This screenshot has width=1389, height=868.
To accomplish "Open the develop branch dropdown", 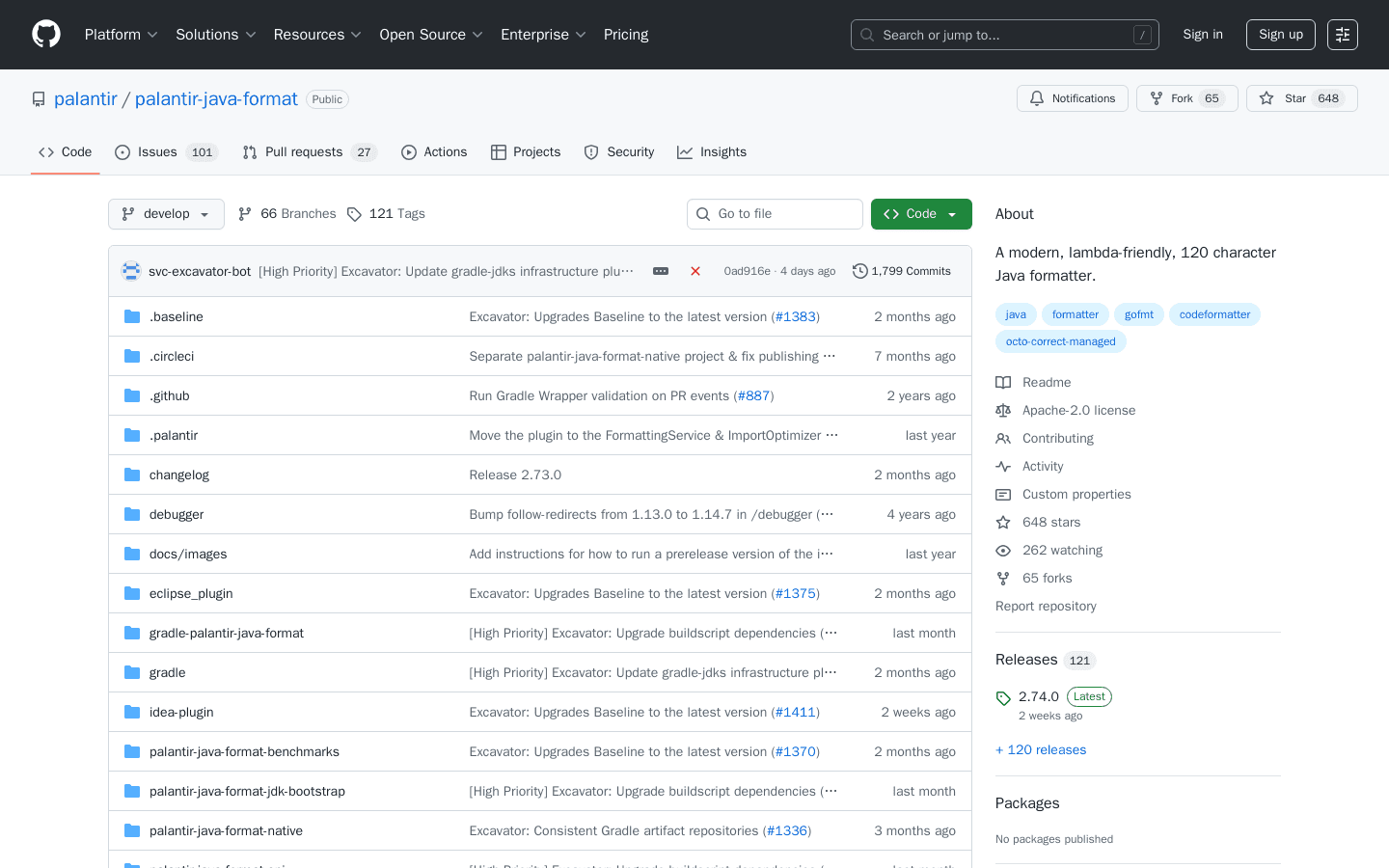I will coord(166,214).
